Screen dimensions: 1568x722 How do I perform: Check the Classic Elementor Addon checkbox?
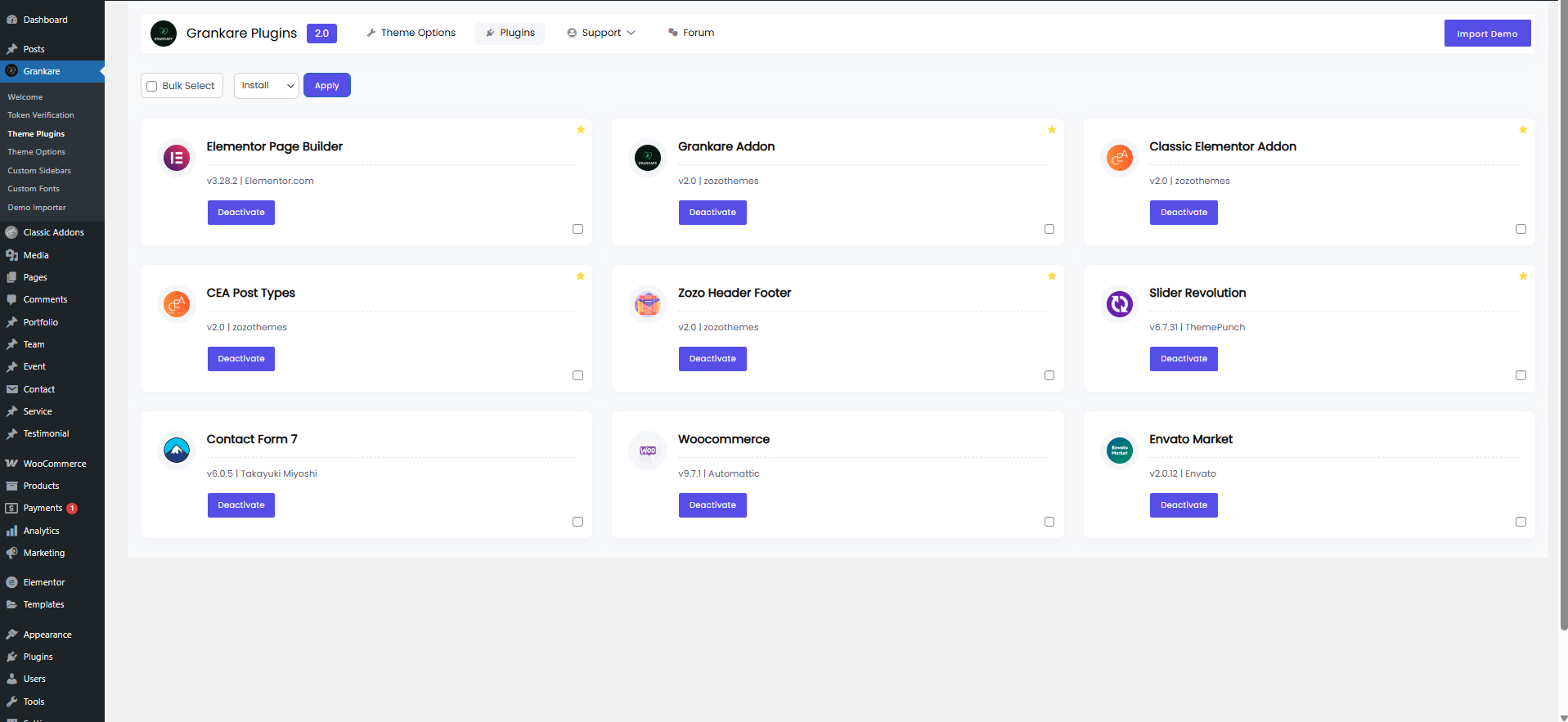pyautogui.click(x=1521, y=229)
